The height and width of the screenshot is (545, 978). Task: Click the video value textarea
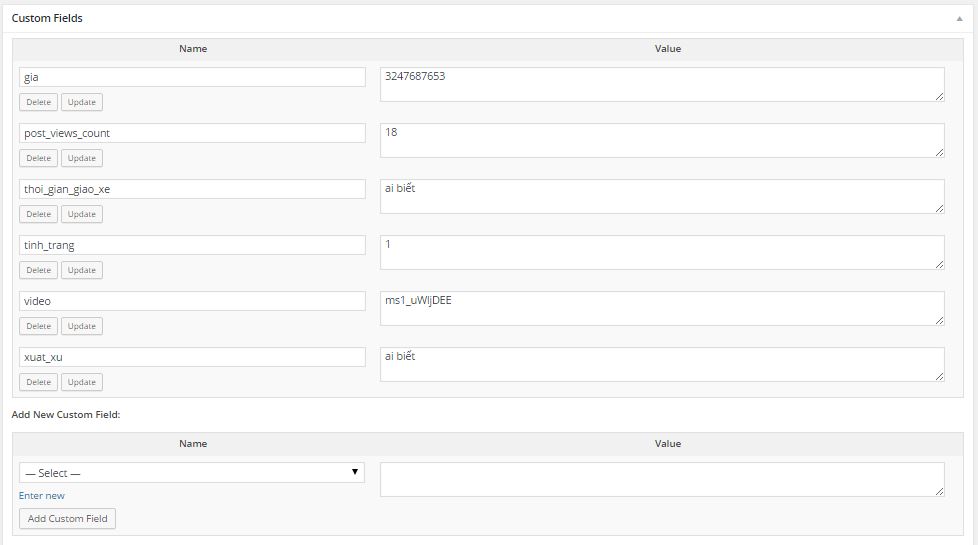coord(662,308)
